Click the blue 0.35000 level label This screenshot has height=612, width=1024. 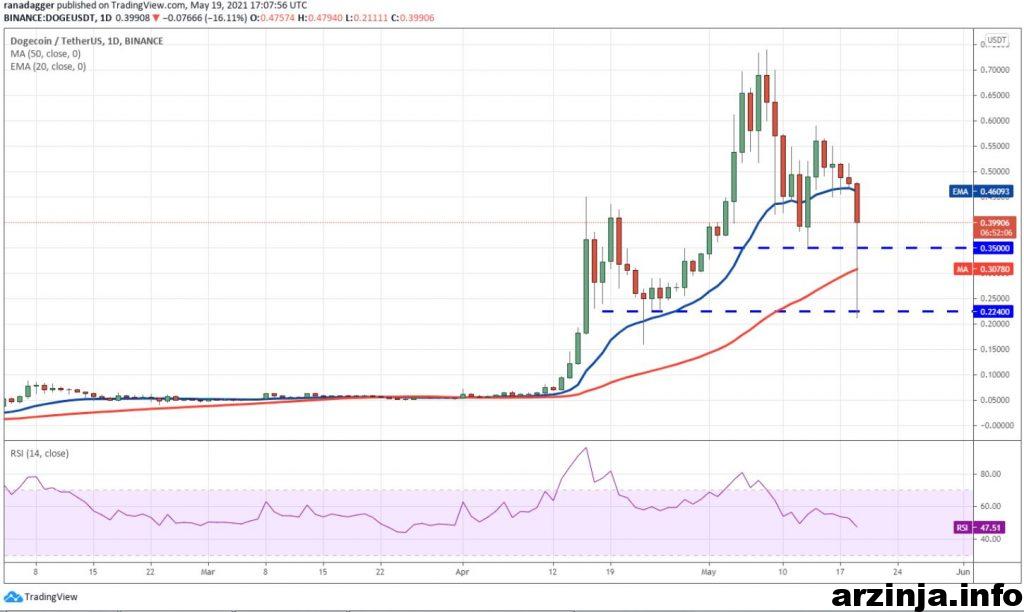click(994, 248)
